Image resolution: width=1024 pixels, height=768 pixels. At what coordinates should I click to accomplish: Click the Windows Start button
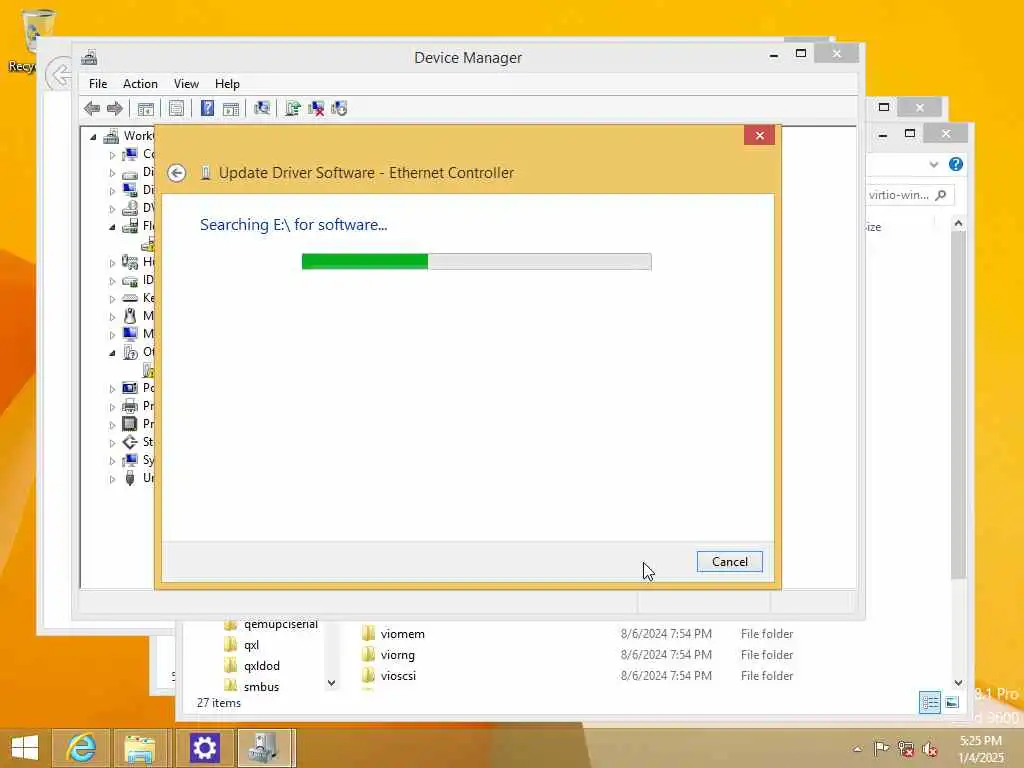[25, 748]
